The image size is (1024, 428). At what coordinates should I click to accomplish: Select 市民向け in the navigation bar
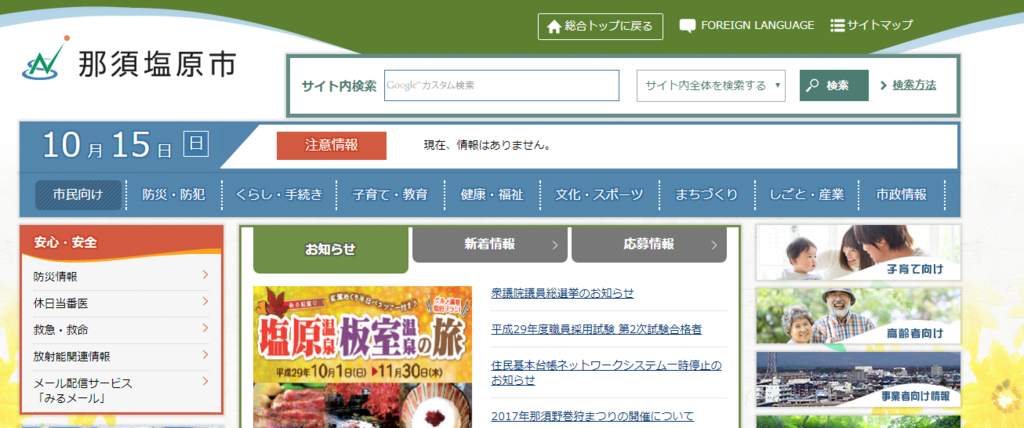point(78,195)
